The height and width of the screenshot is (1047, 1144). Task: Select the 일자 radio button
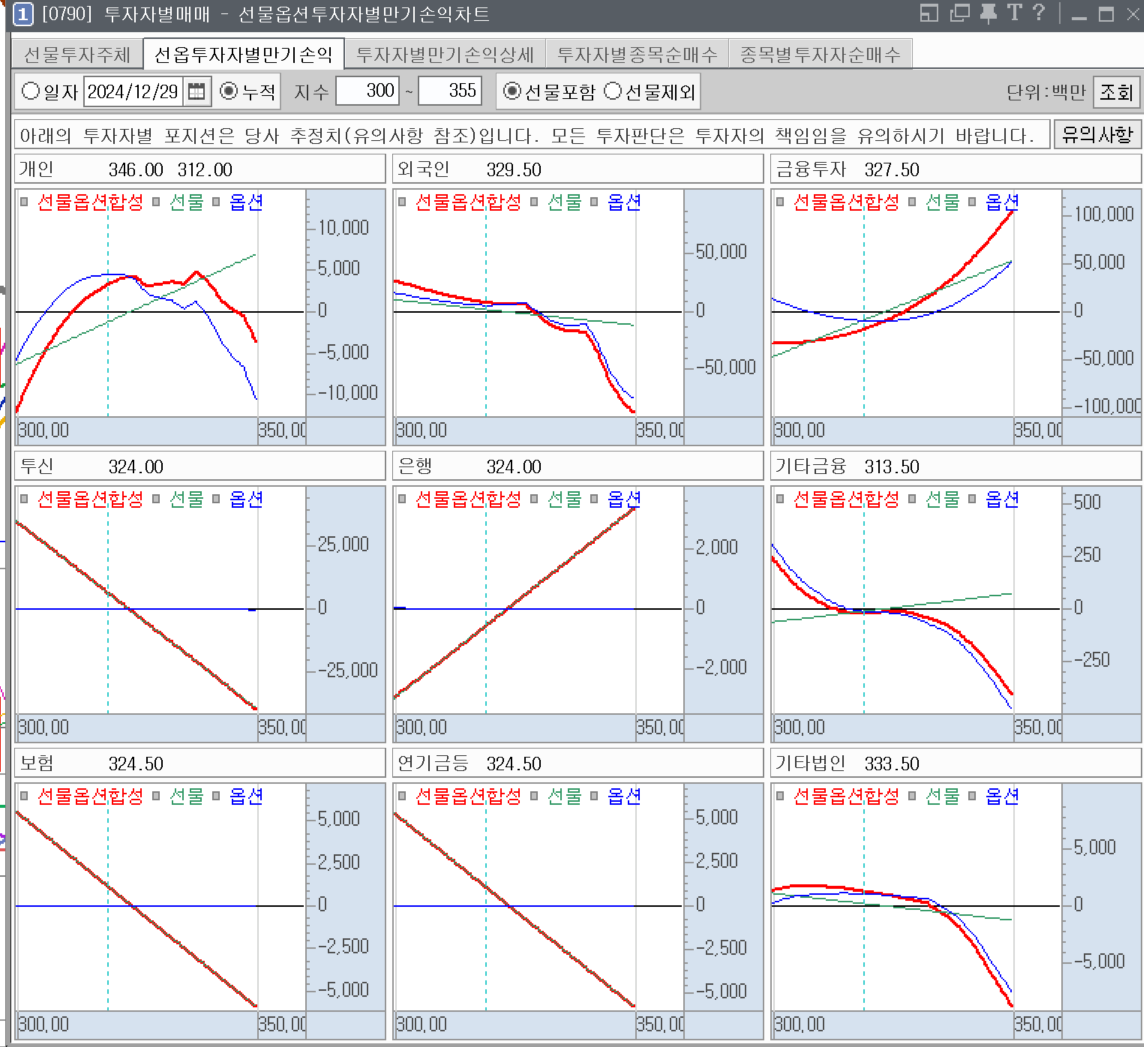pyautogui.click(x=31, y=92)
